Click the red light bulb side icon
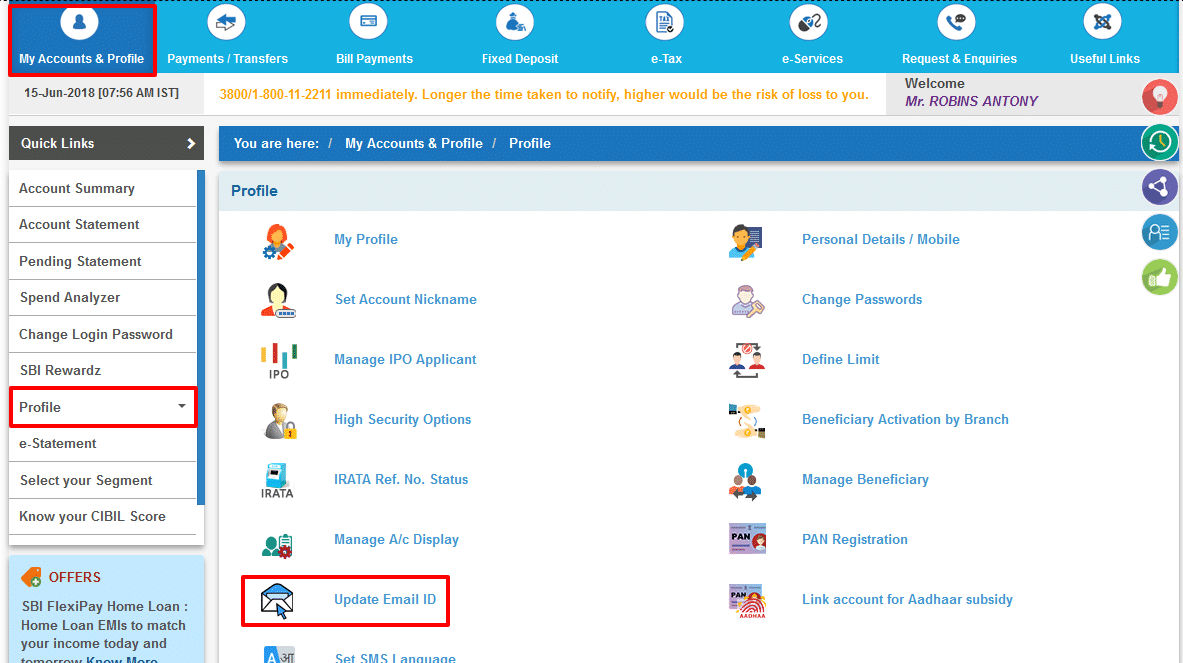 pyautogui.click(x=1160, y=97)
